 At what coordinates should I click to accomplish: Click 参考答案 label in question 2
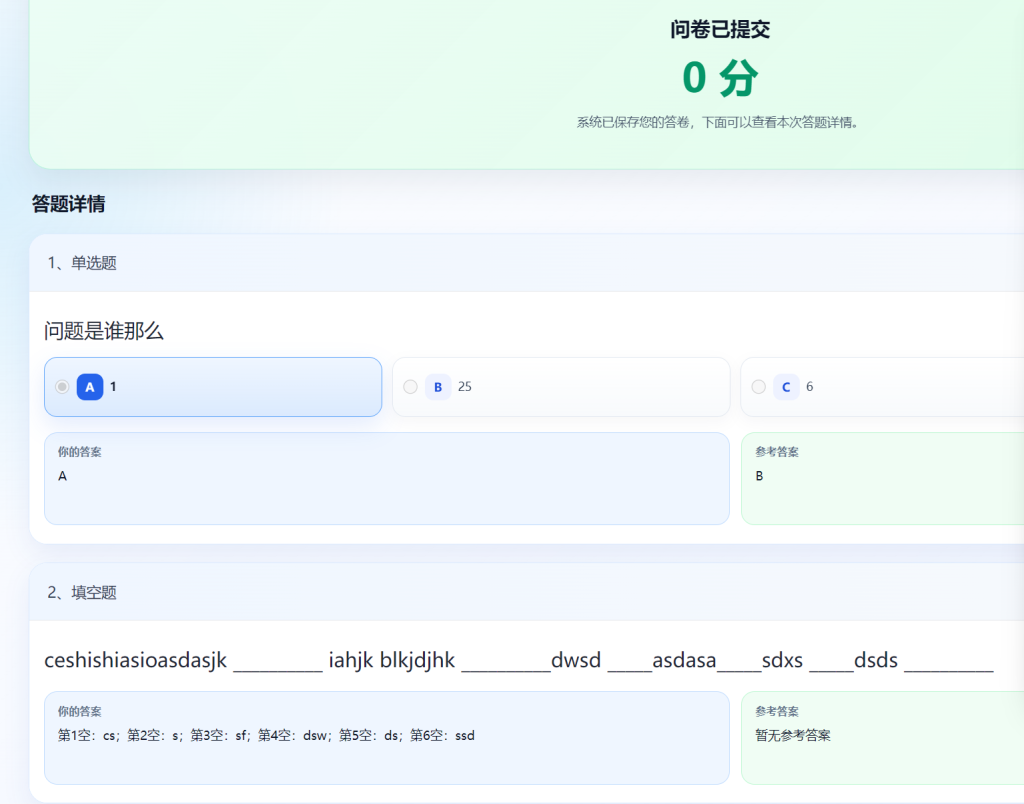point(777,711)
